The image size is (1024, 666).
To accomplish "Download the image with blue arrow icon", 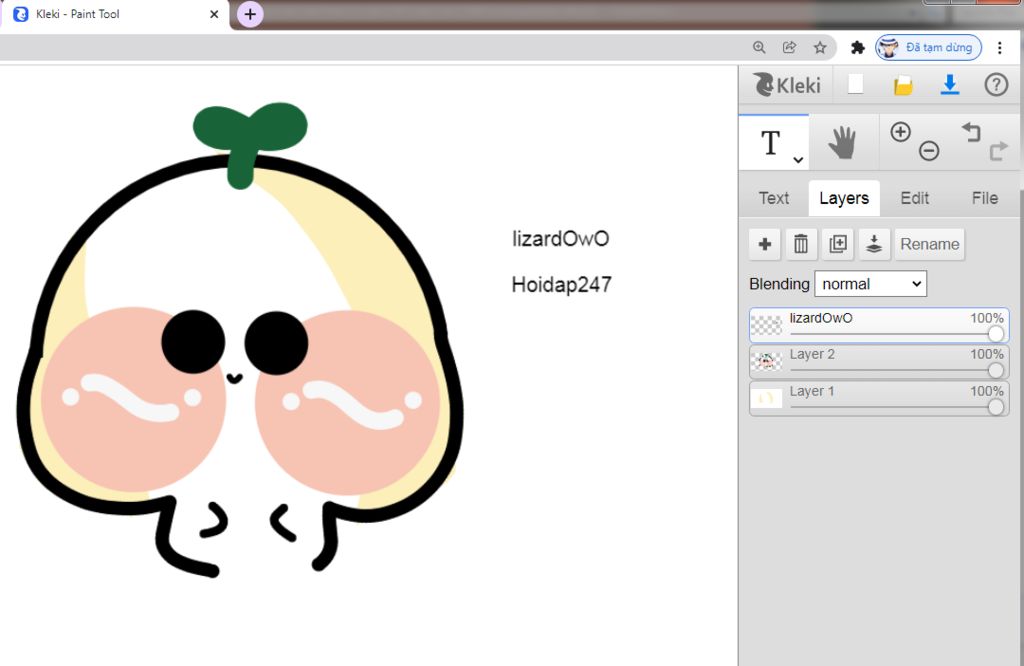I will (950, 85).
